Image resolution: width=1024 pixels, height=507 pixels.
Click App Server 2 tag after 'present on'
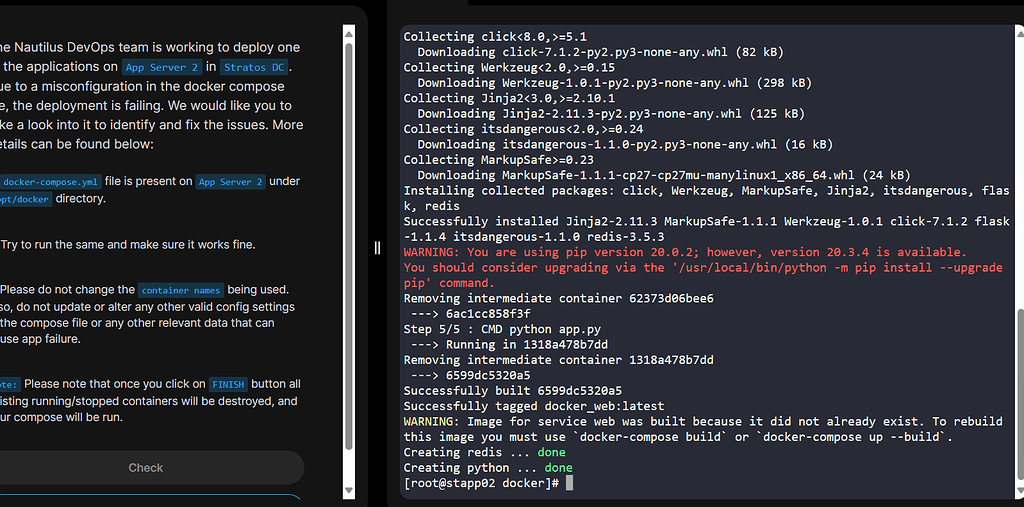(x=230, y=182)
